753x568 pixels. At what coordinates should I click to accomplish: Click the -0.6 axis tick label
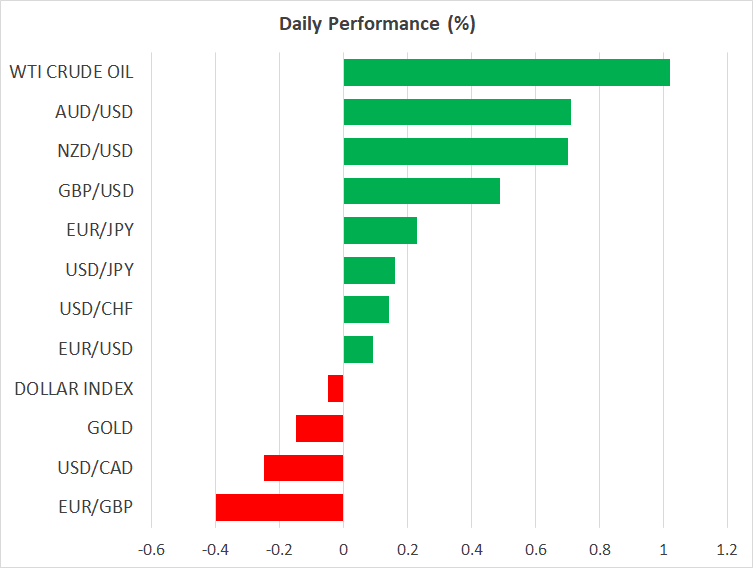(152, 549)
